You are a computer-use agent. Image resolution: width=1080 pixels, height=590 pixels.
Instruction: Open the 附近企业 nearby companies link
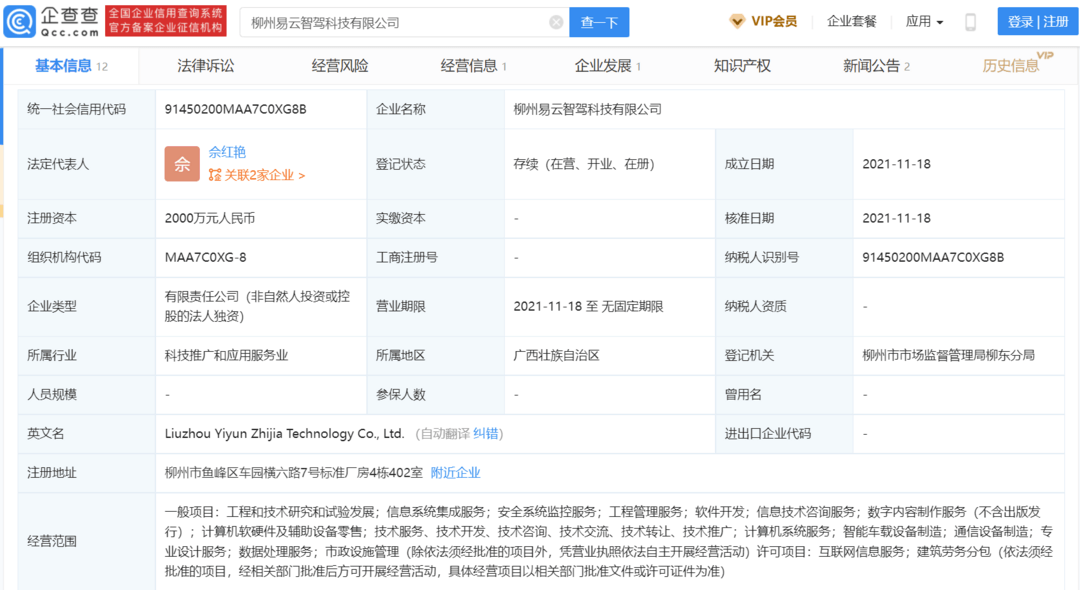[455, 473]
